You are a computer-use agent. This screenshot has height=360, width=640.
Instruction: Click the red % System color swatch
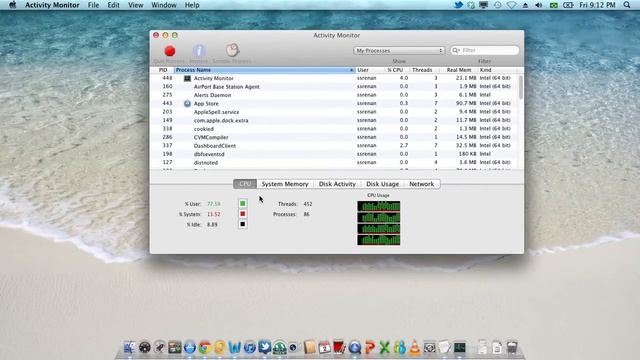[242, 214]
